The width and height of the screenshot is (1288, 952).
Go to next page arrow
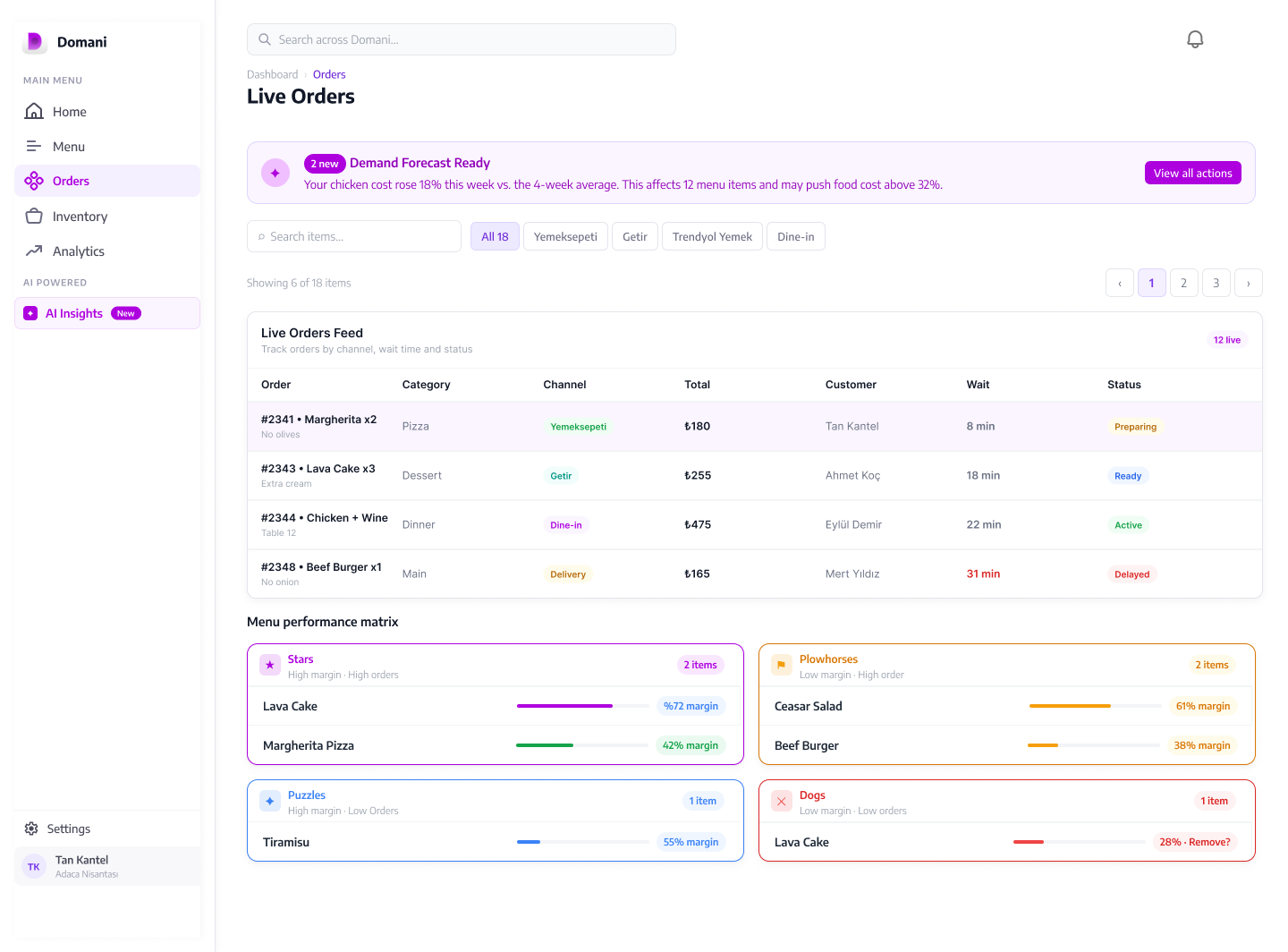click(1249, 283)
